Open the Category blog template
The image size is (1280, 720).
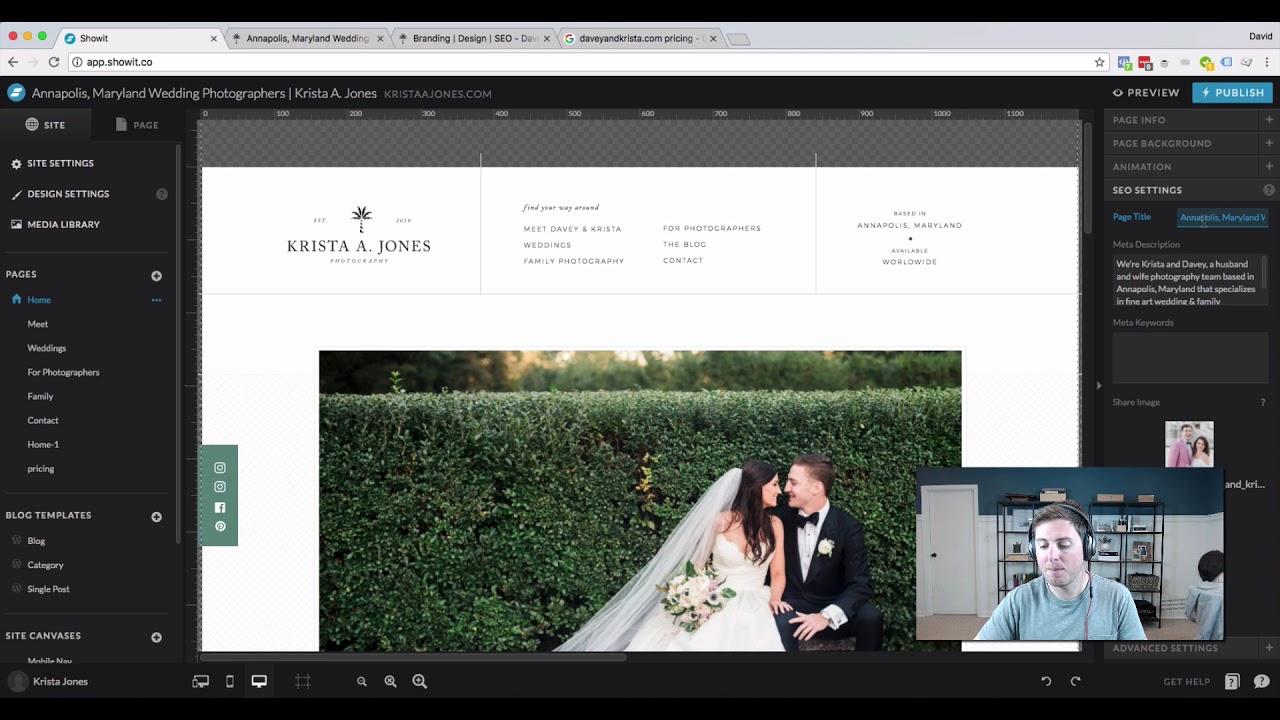[x=45, y=565]
